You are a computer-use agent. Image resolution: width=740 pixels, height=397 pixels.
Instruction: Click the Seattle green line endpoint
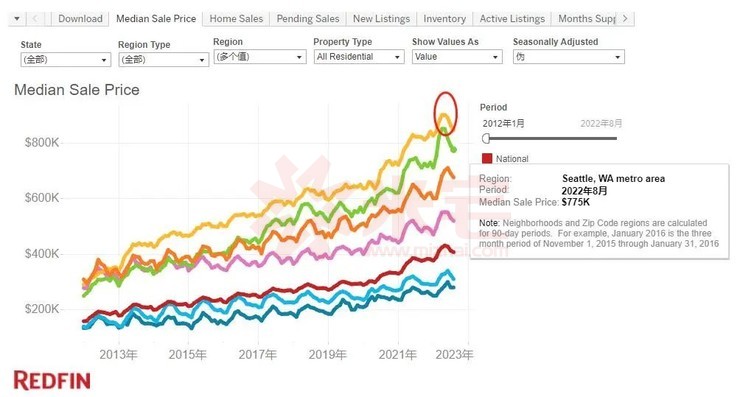click(x=454, y=150)
